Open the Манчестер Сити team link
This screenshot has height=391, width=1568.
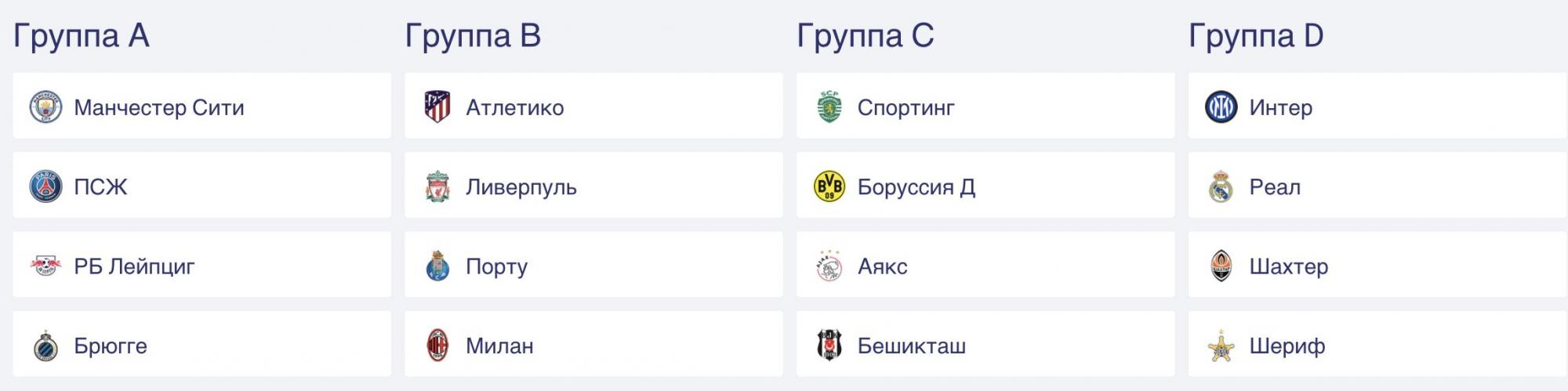coord(159,107)
